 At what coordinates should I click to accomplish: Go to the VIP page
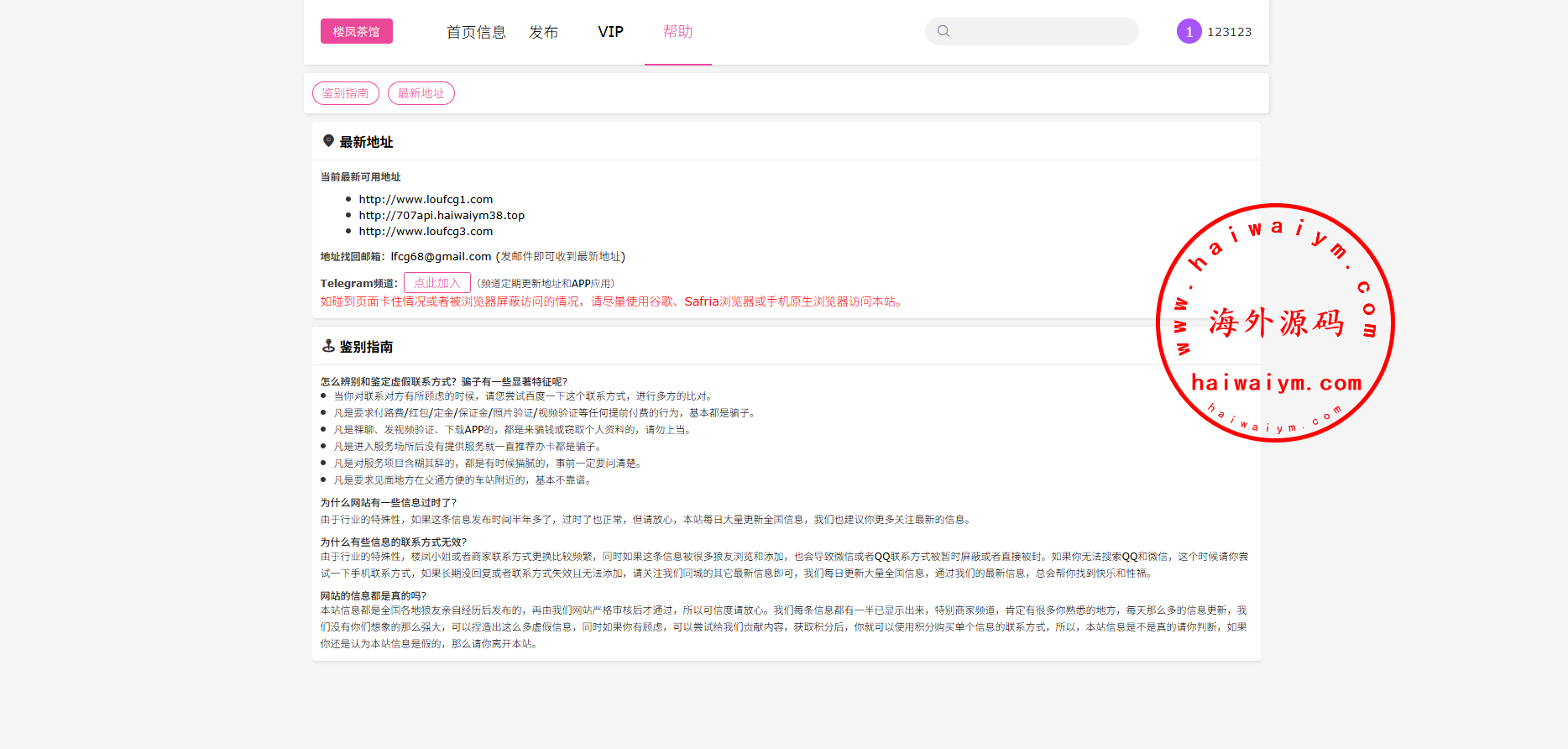(x=610, y=32)
